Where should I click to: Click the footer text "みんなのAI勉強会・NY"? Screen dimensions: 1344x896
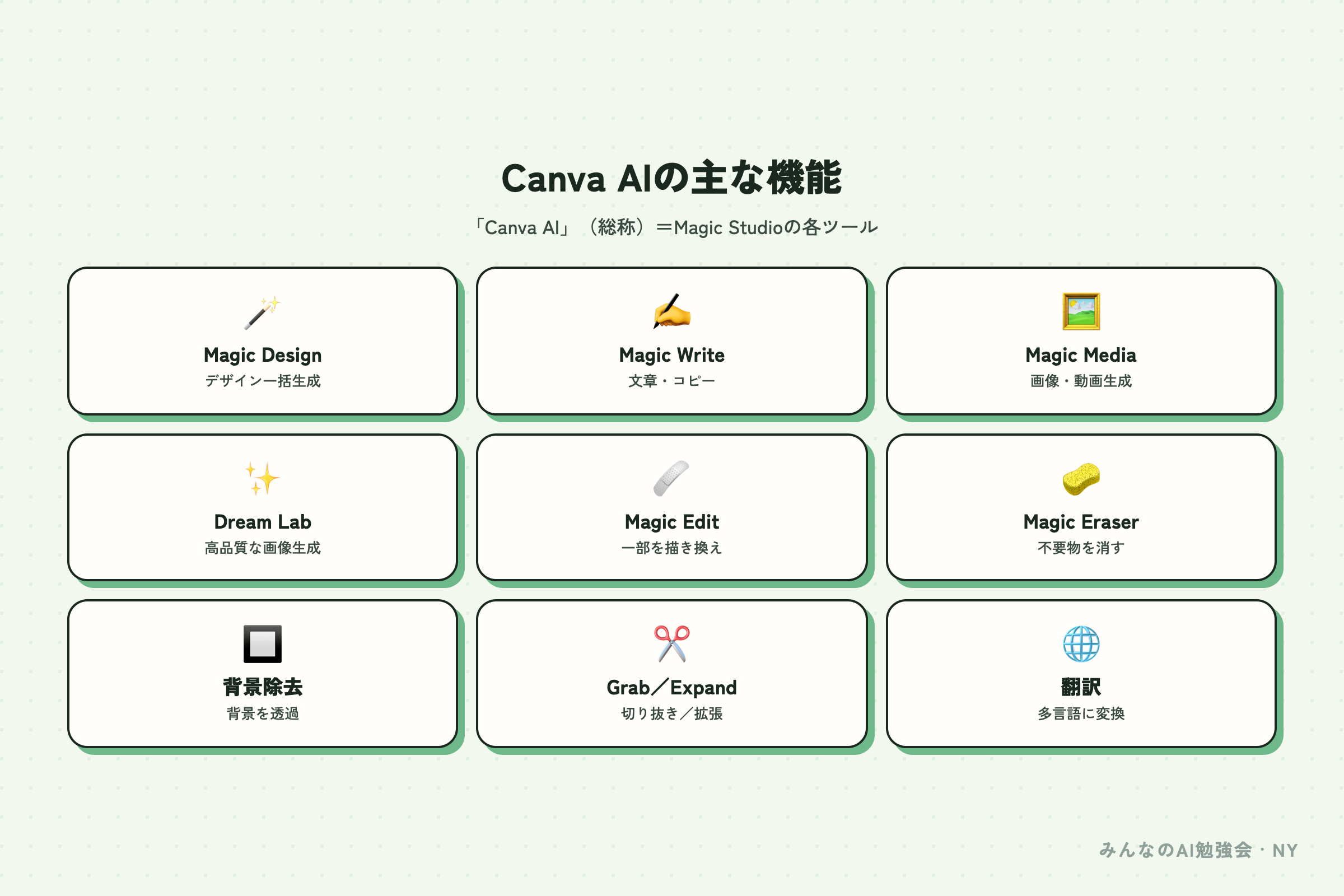tap(1198, 850)
